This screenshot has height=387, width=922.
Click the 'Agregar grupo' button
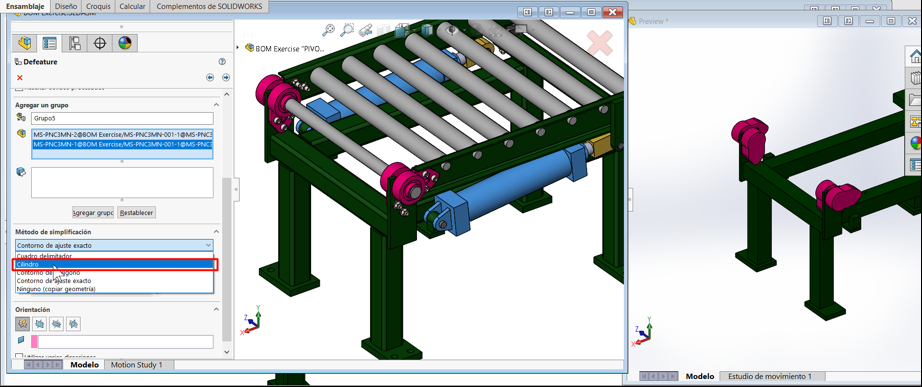(93, 212)
